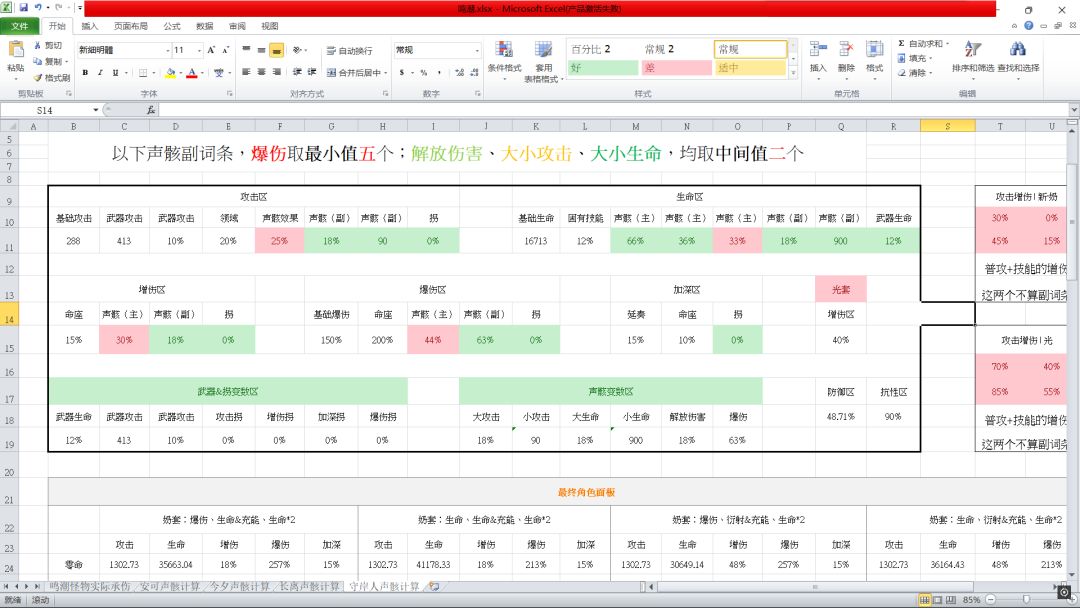Toggle italic formatting
The image size is (1080, 608).
[99, 73]
